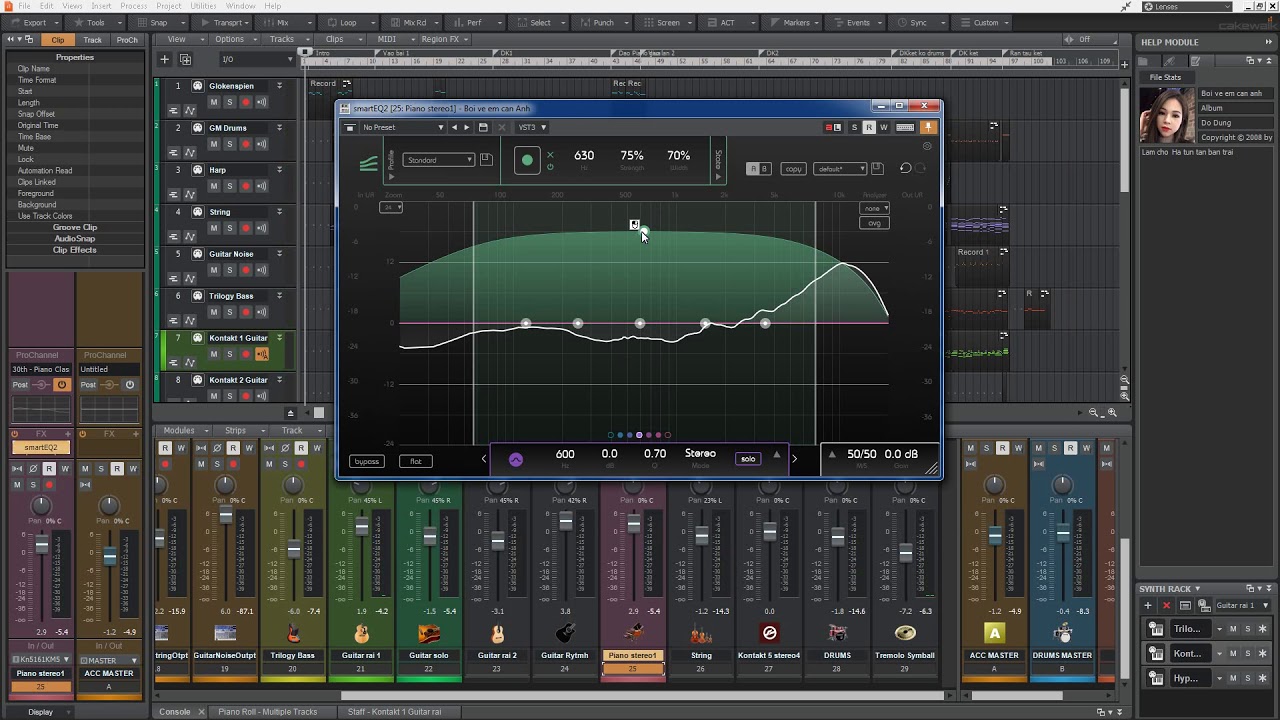
Task: Mute the Glokenspien track
Action: point(213,102)
